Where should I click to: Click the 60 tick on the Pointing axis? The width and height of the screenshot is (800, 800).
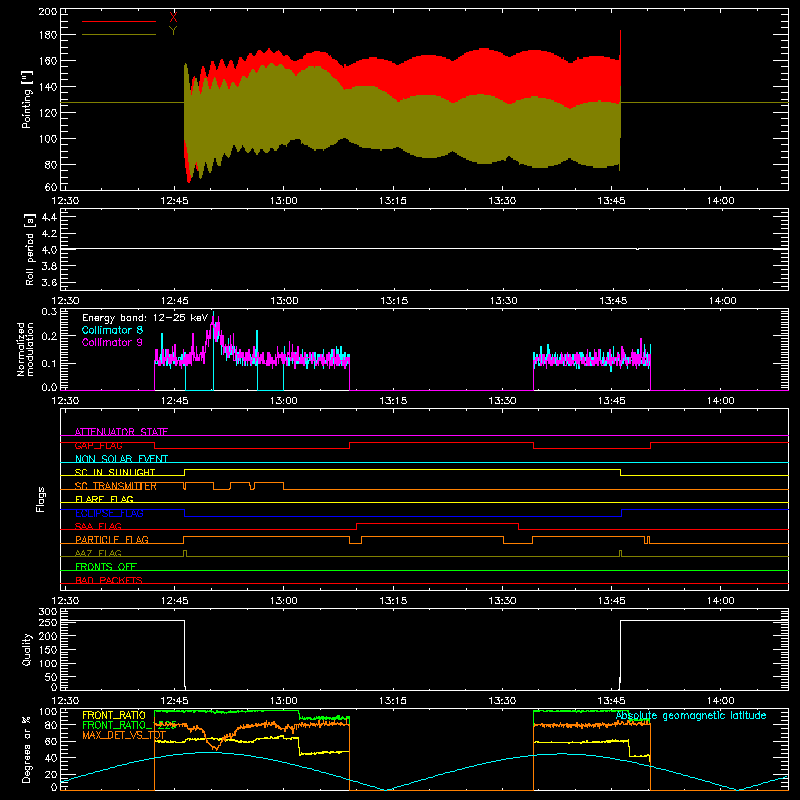(51, 187)
